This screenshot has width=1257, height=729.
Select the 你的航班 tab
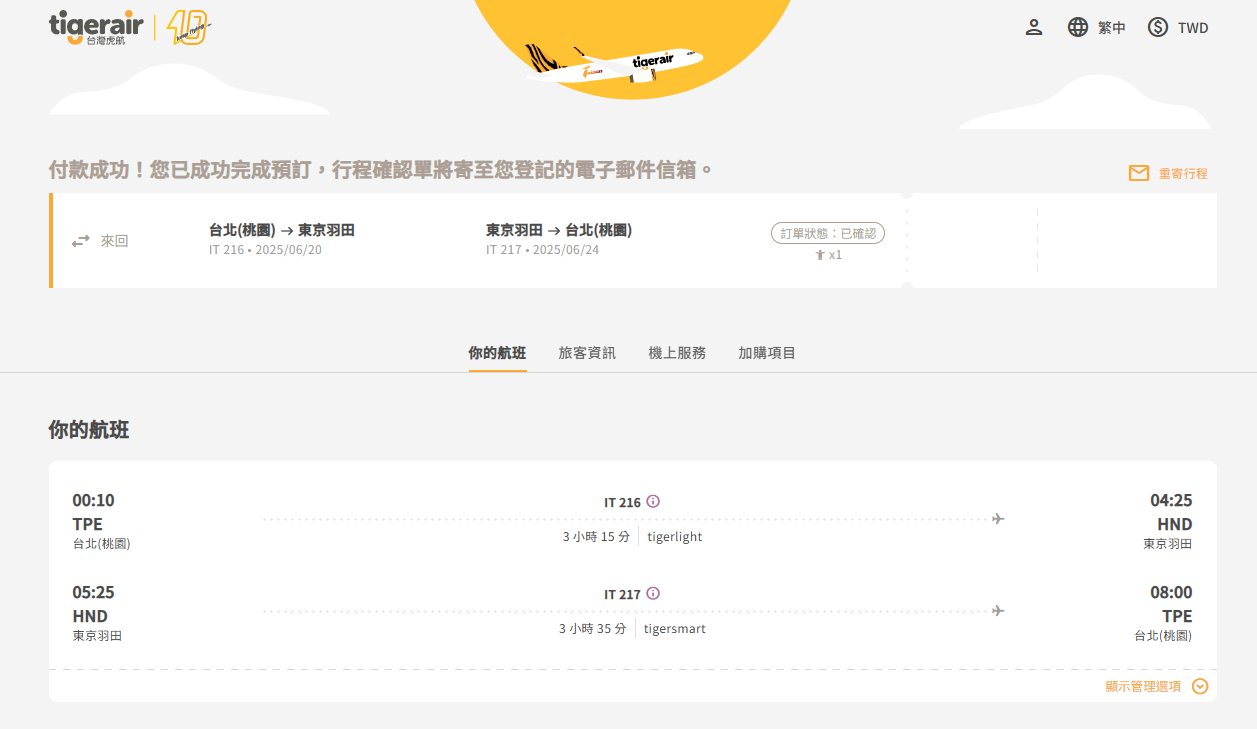click(497, 353)
